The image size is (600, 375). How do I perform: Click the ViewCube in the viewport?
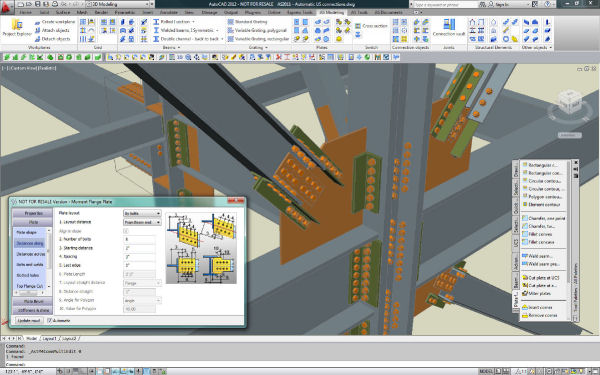coord(569,101)
